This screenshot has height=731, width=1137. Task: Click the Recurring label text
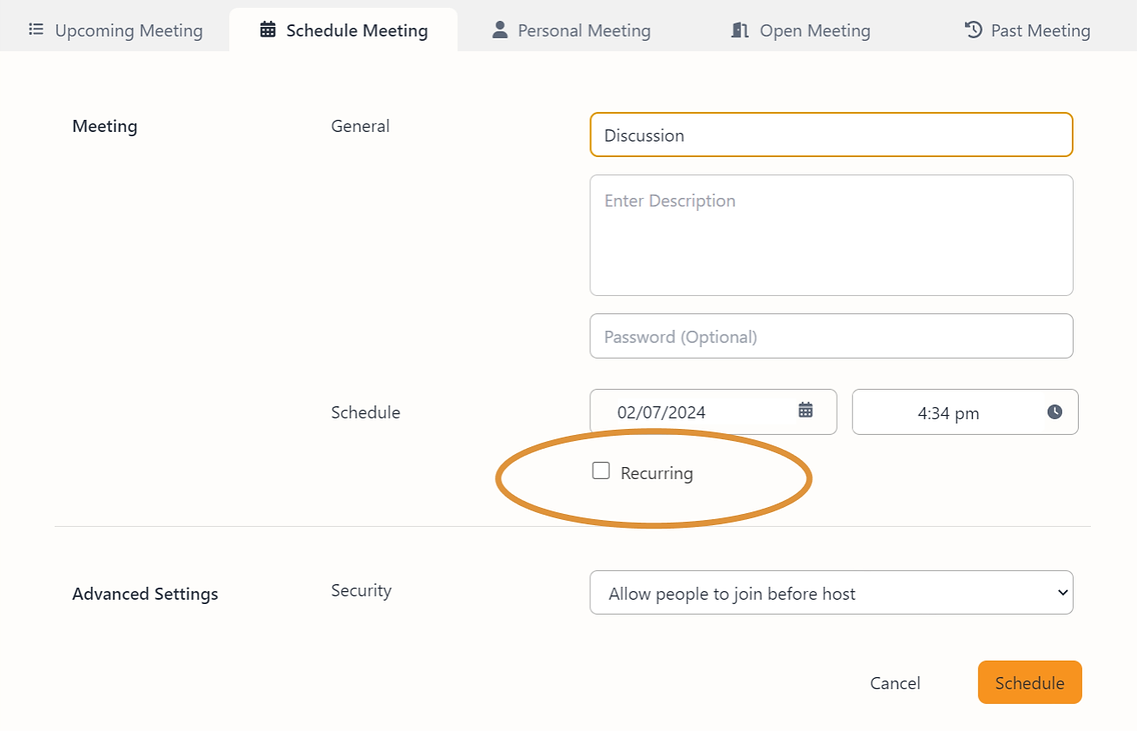pyautogui.click(x=657, y=473)
